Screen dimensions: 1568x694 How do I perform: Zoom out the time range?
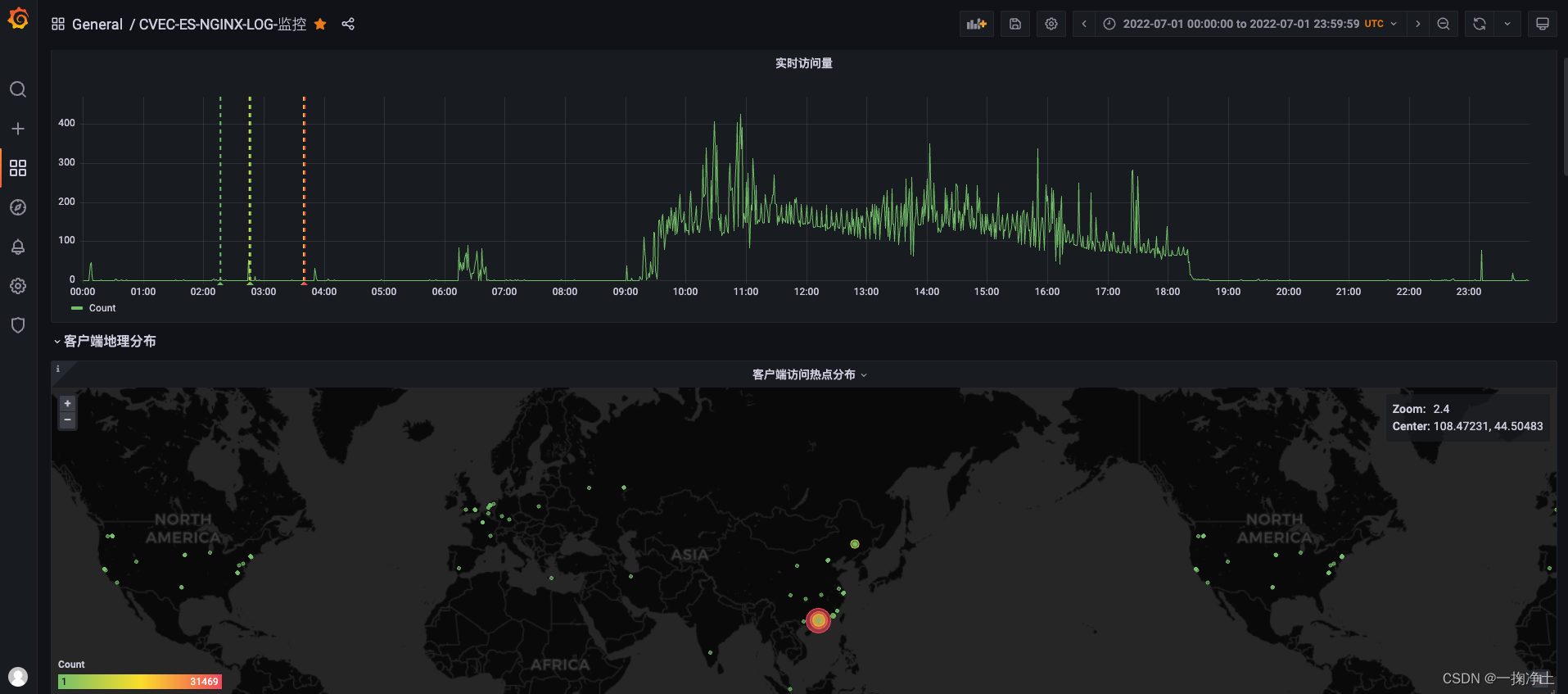tap(1444, 24)
